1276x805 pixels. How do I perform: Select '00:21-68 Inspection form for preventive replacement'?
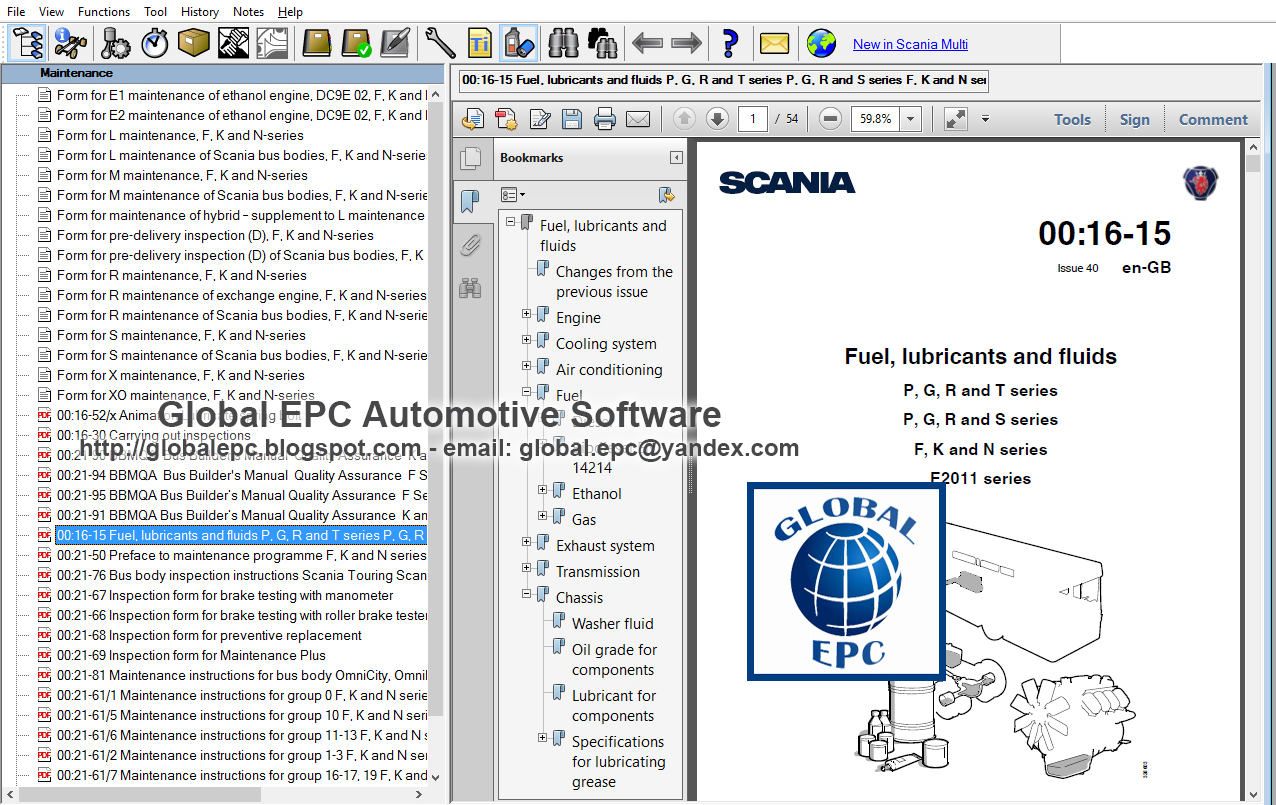click(x=209, y=635)
